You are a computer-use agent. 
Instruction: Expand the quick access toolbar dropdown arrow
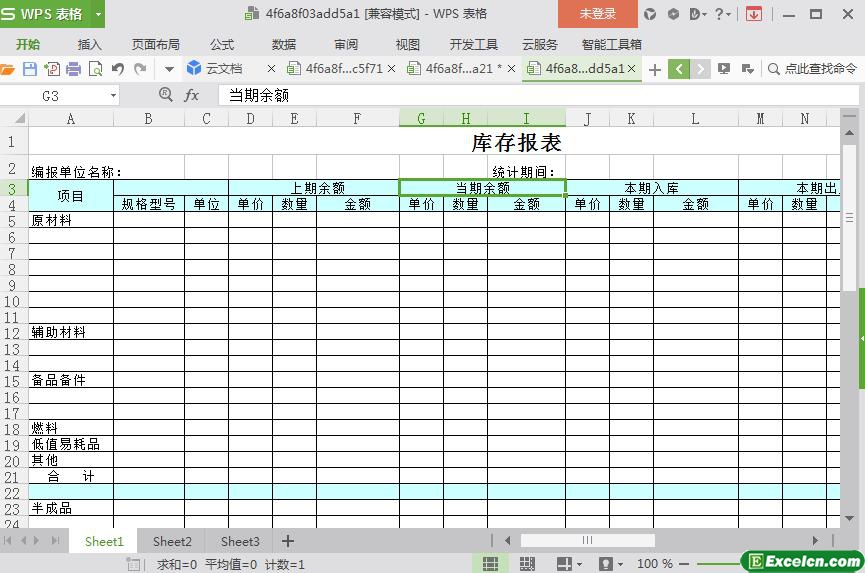(169, 69)
